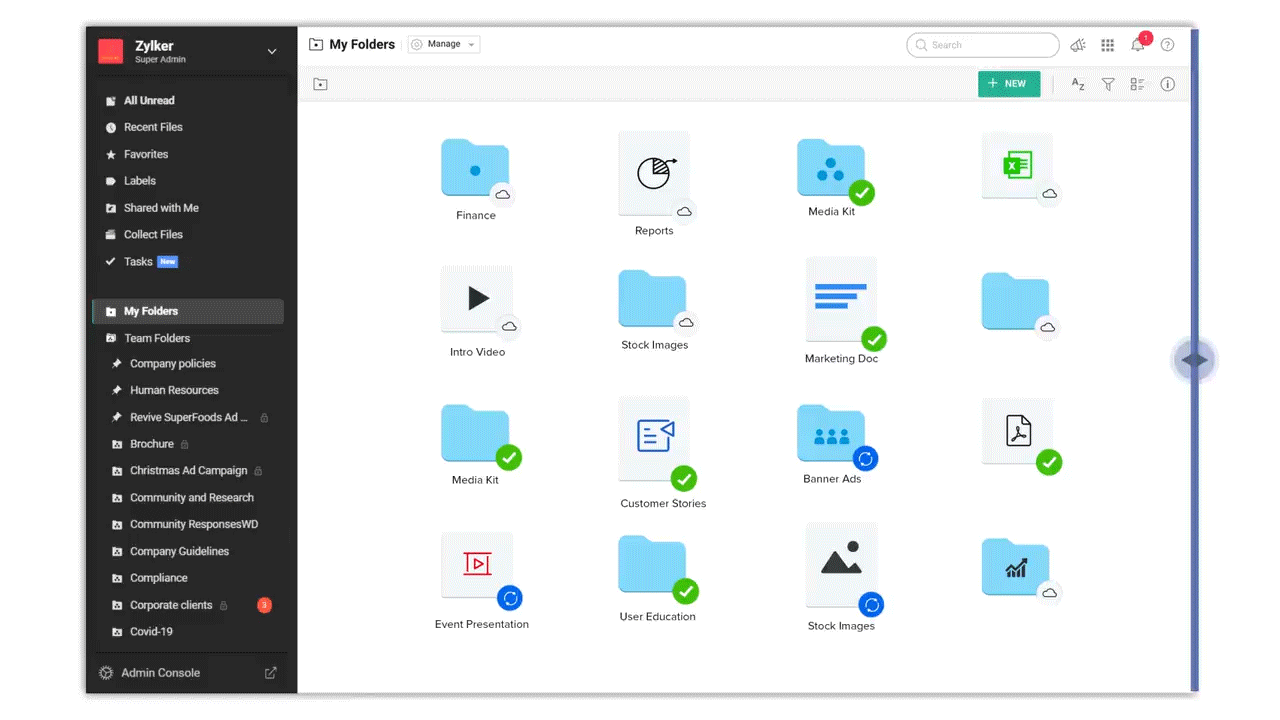Click the Admin Console gear icon

[x=105, y=672]
